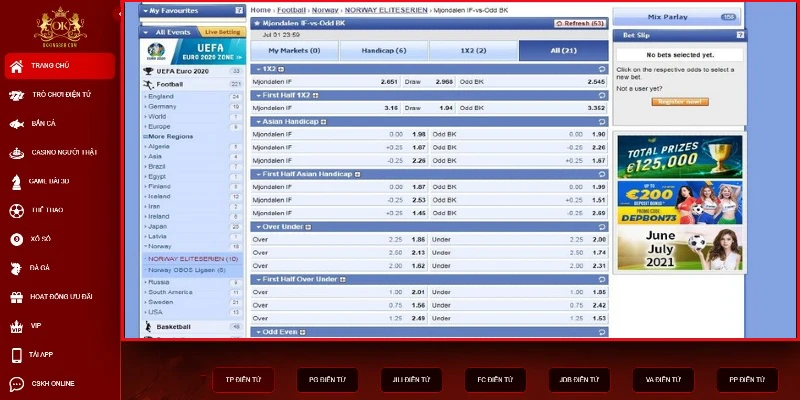Open the Live Betting tab

[222, 32]
